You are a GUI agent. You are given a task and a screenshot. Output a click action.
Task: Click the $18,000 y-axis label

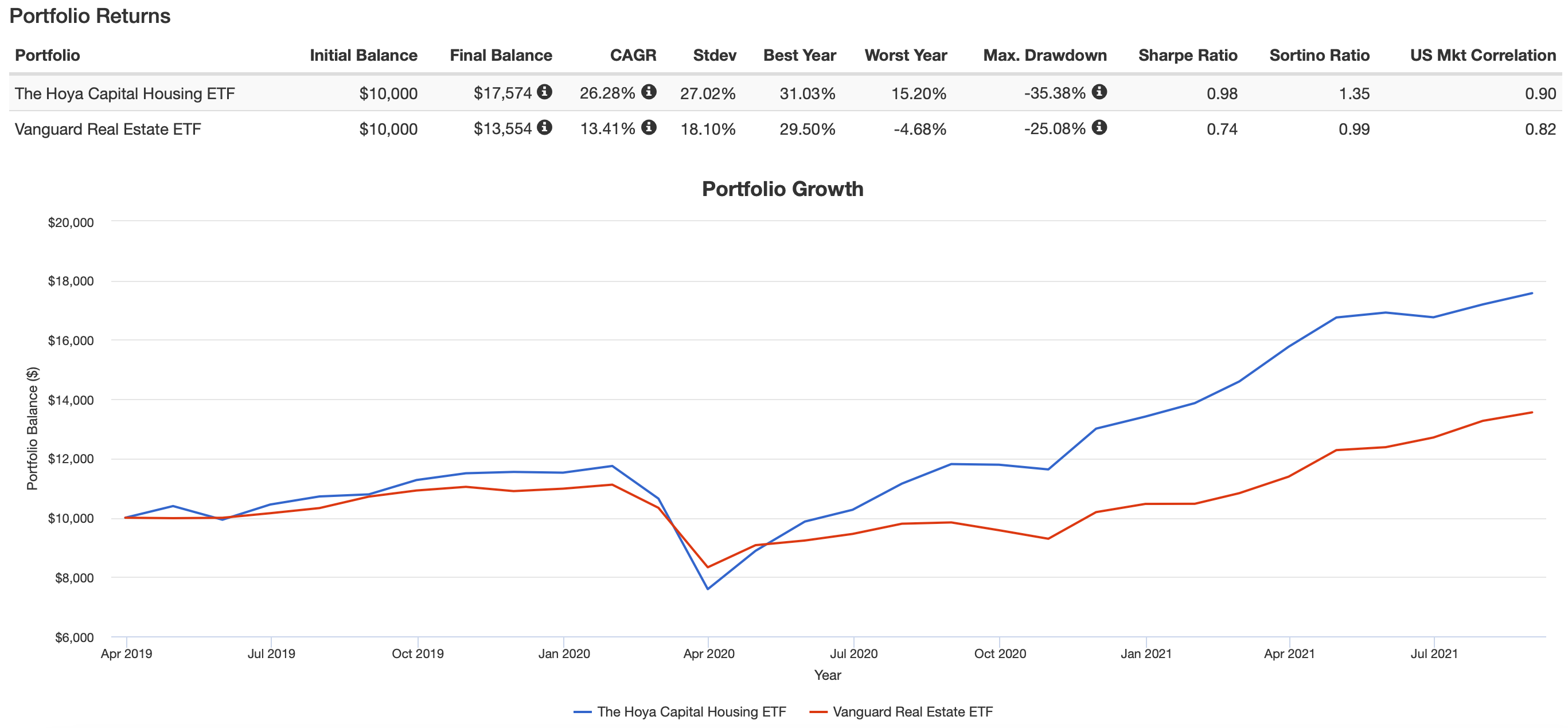[71, 281]
